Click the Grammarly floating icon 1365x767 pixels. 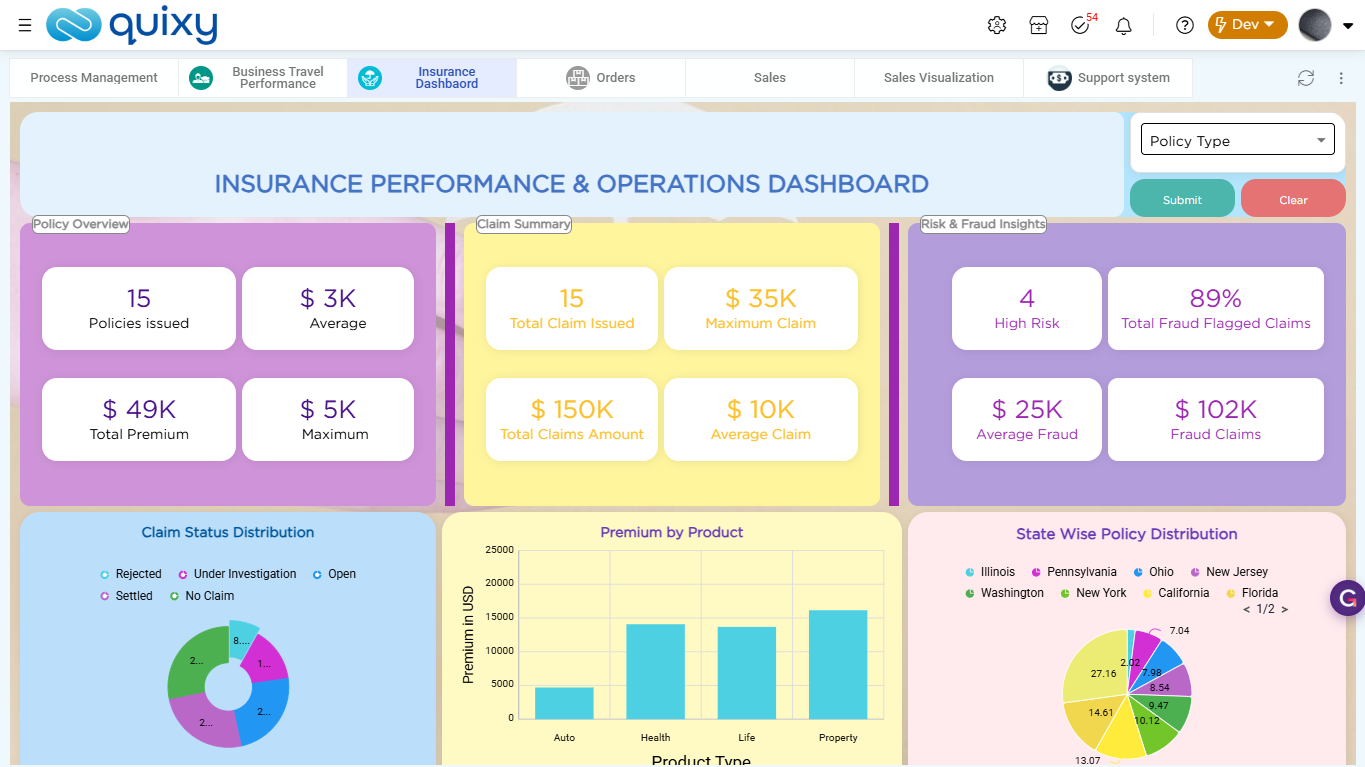(x=1347, y=598)
